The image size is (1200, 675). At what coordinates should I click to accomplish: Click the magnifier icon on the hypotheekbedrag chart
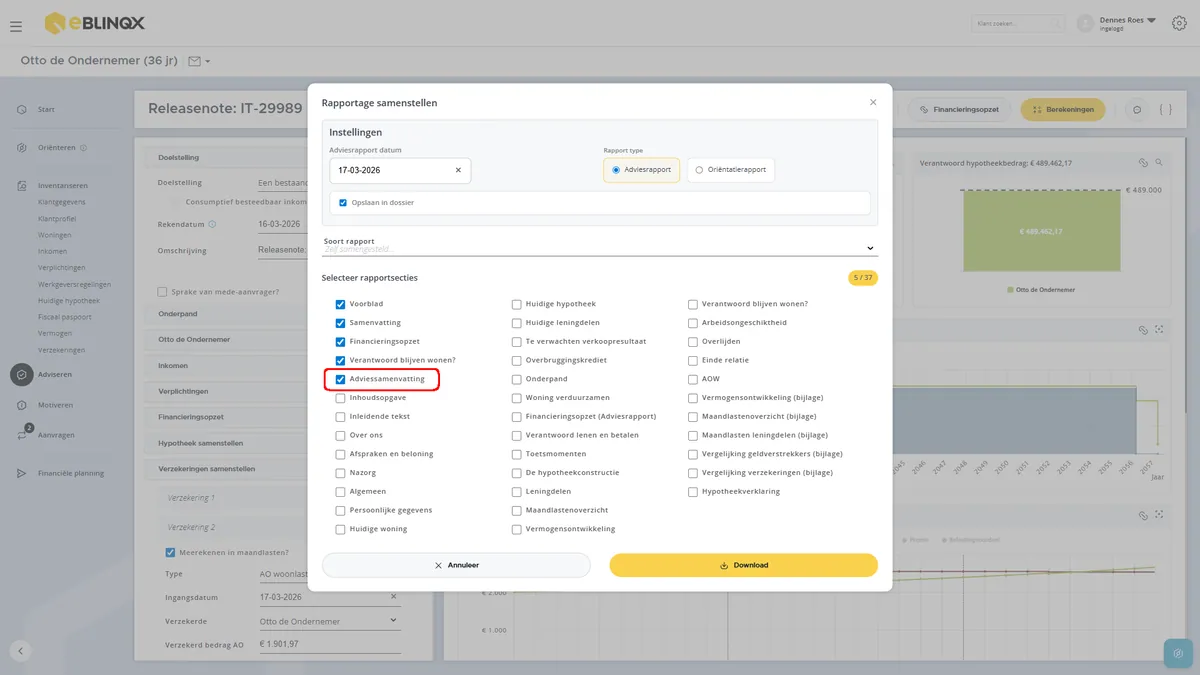coord(1159,162)
